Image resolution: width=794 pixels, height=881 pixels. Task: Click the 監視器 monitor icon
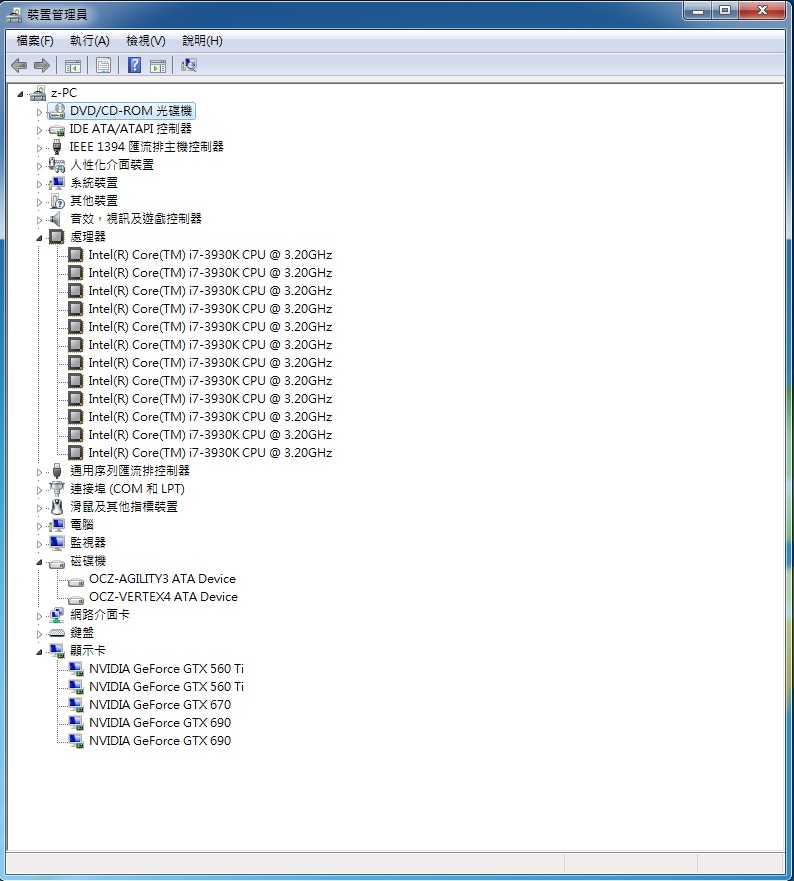pos(57,543)
